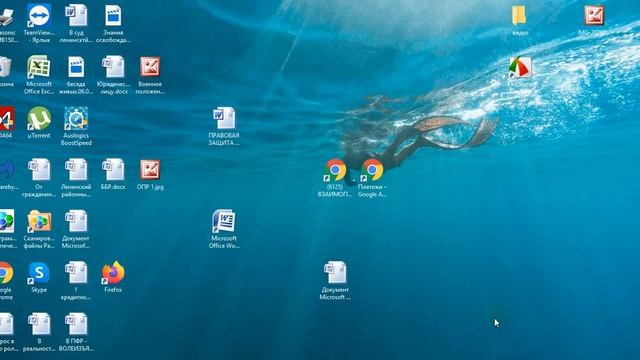This screenshot has height=360, width=640.
Task: Launch the Firefox browser shortcut
Action: [x=113, y=273]
